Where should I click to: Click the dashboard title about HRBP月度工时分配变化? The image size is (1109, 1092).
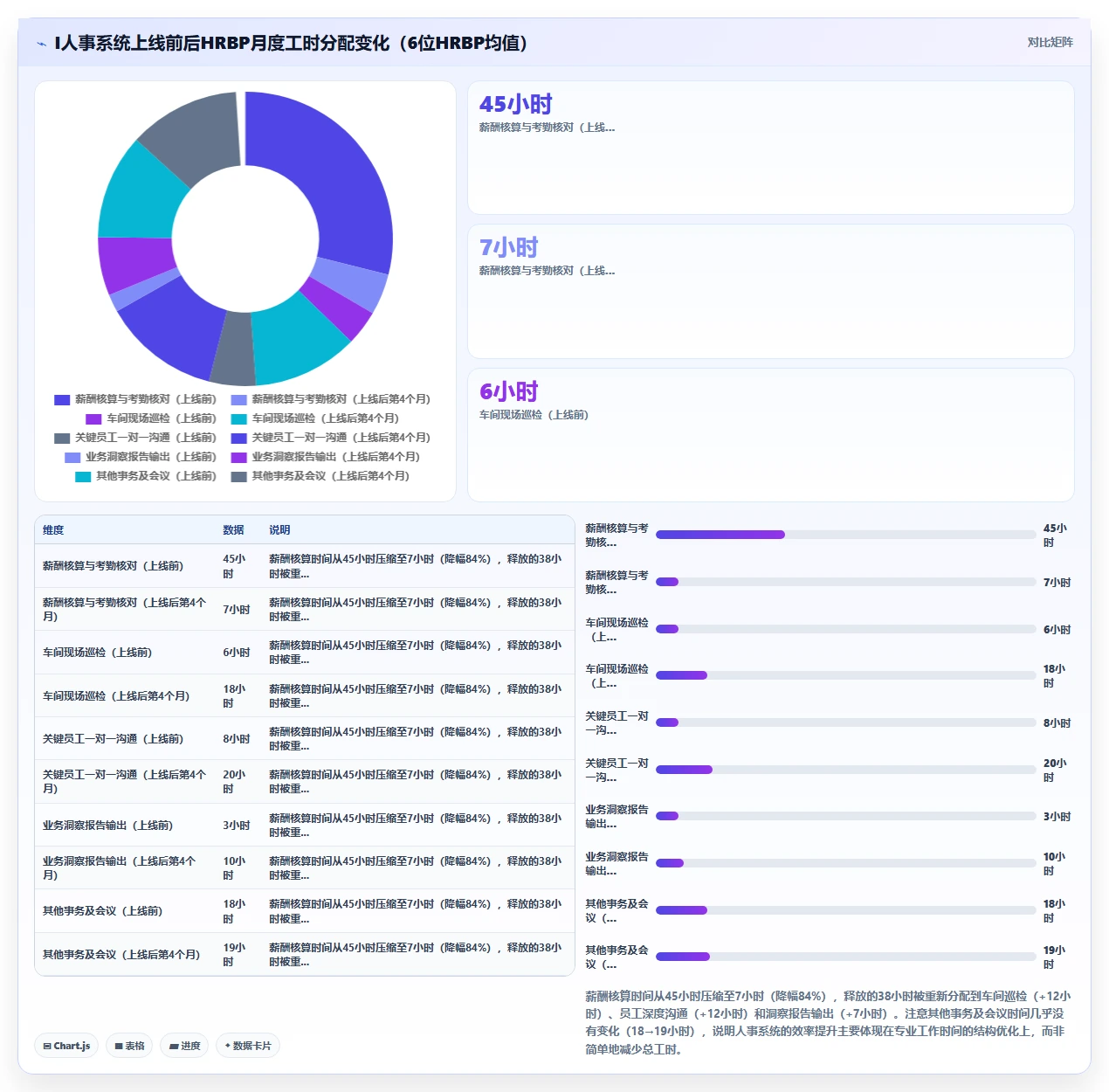[291, 43]
